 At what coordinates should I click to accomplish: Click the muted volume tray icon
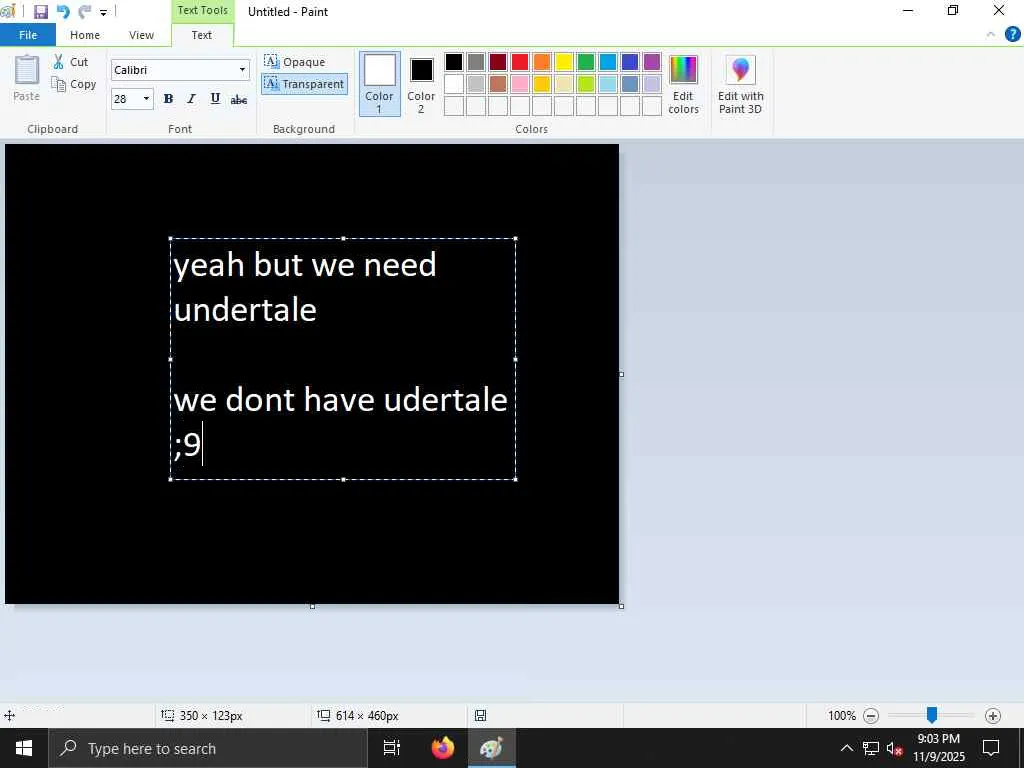pyautogui.click(x=895, y=748)
